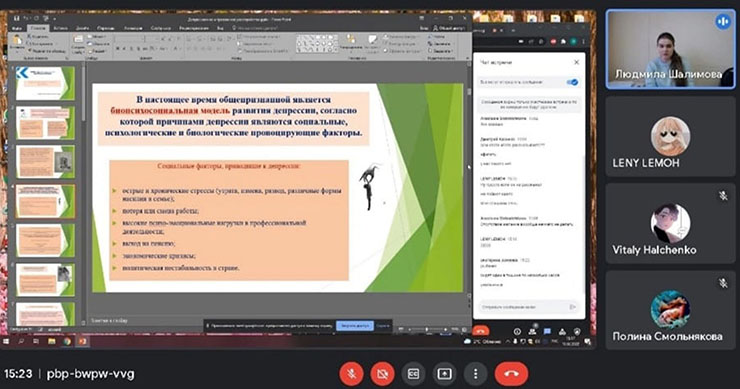Switch to the Переходы ribbon tab
The width and height of the screenshot is (740, 389).
(106, 28)
